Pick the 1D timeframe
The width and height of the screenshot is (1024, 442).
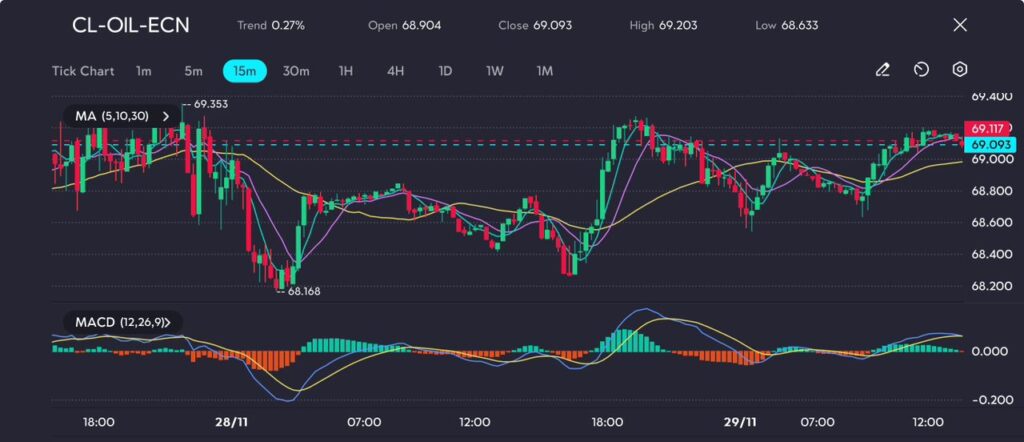[445, 71]
